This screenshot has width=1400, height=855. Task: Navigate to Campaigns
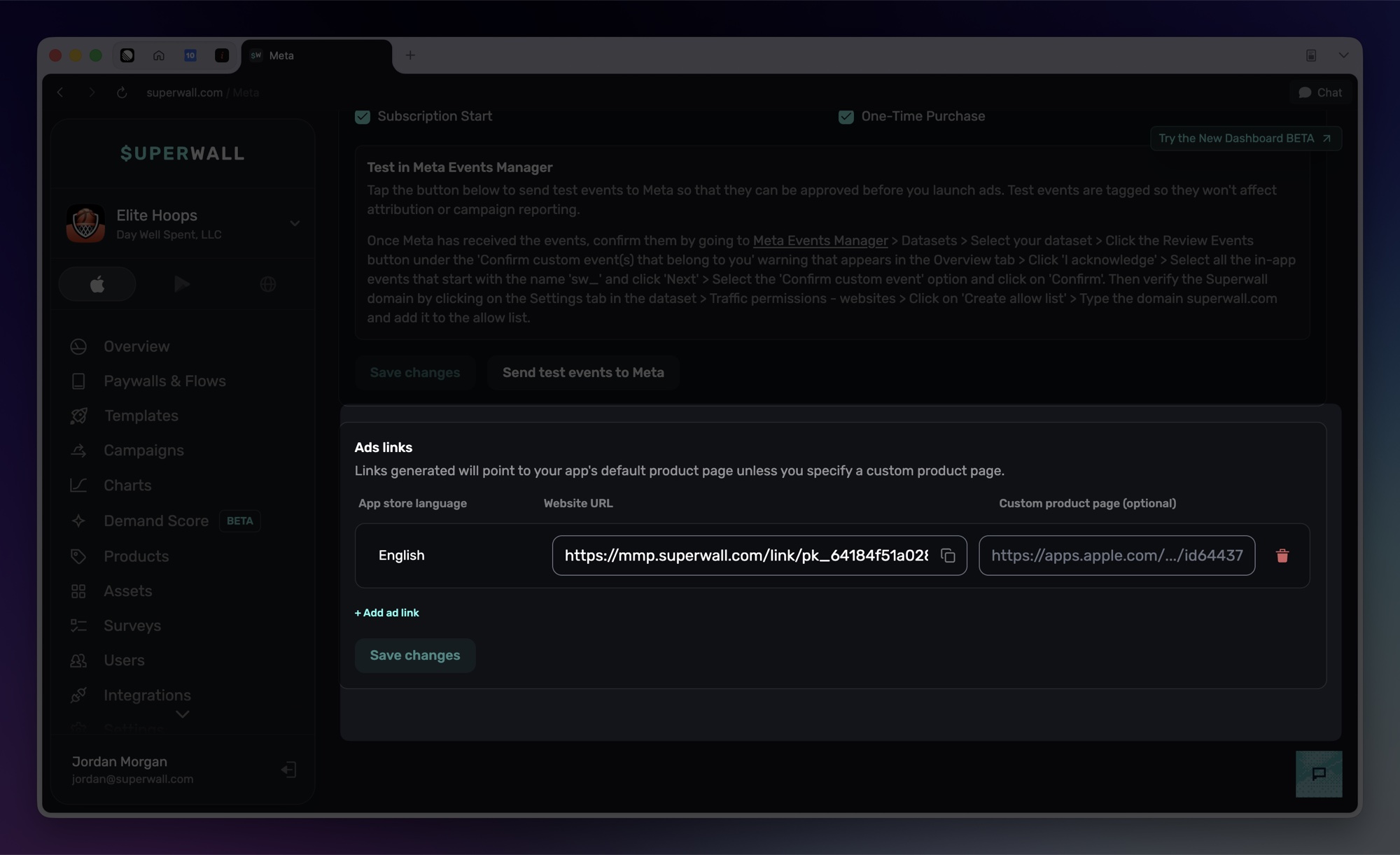coord(143,451)
